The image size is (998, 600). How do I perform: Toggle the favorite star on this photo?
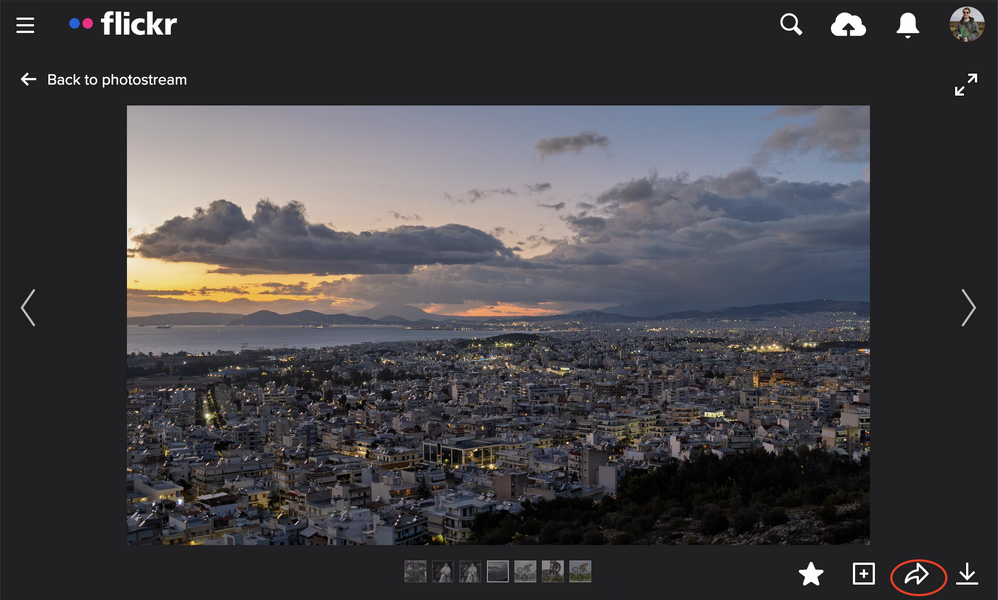(x=811, y=574)
